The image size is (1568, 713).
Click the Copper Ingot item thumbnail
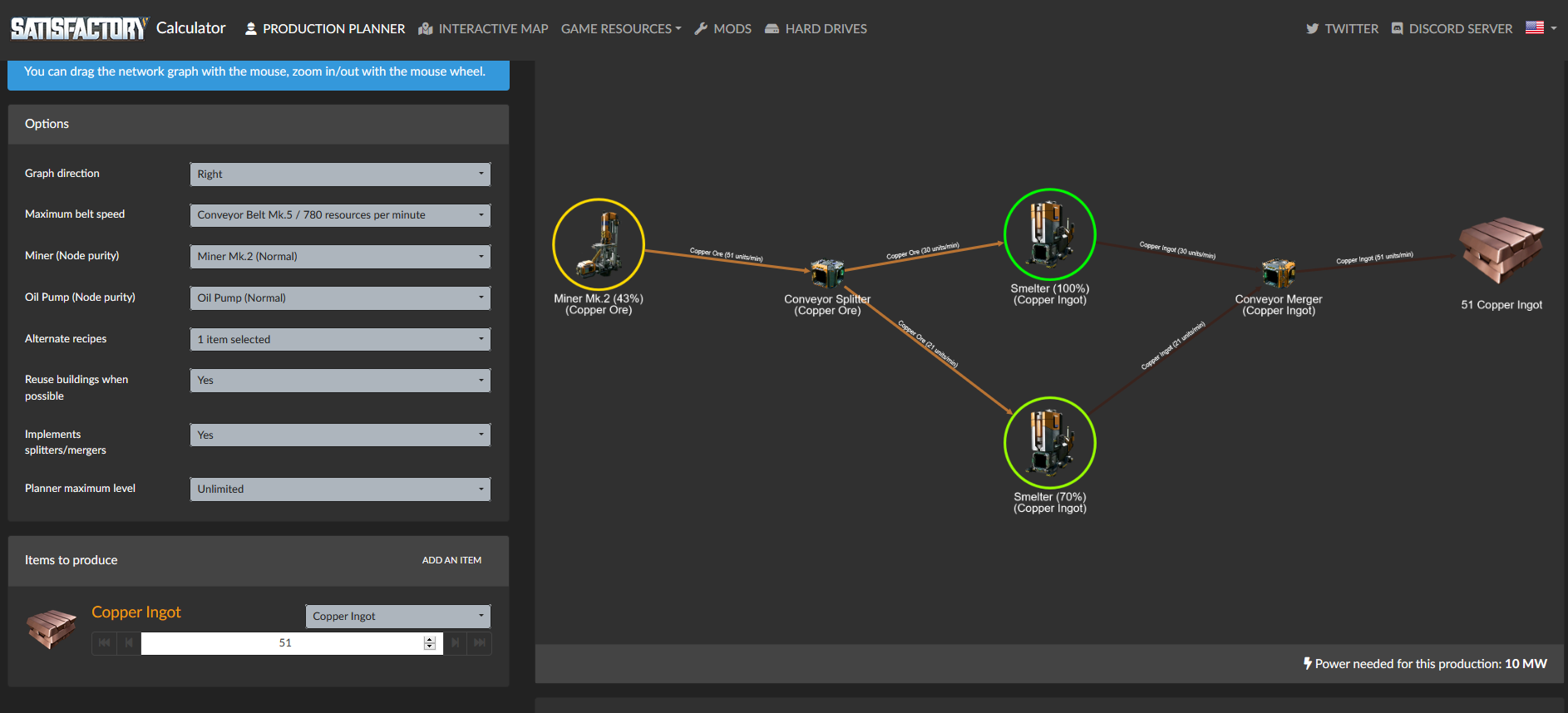(52, 629)
